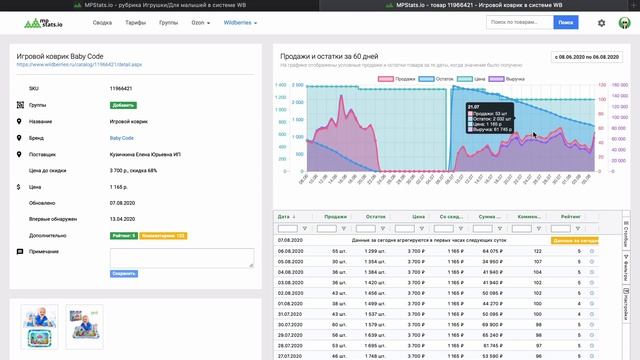Click the yellow Данные за сегодня button
This screenshot has width=640, height=360.
tap(575, 241)
